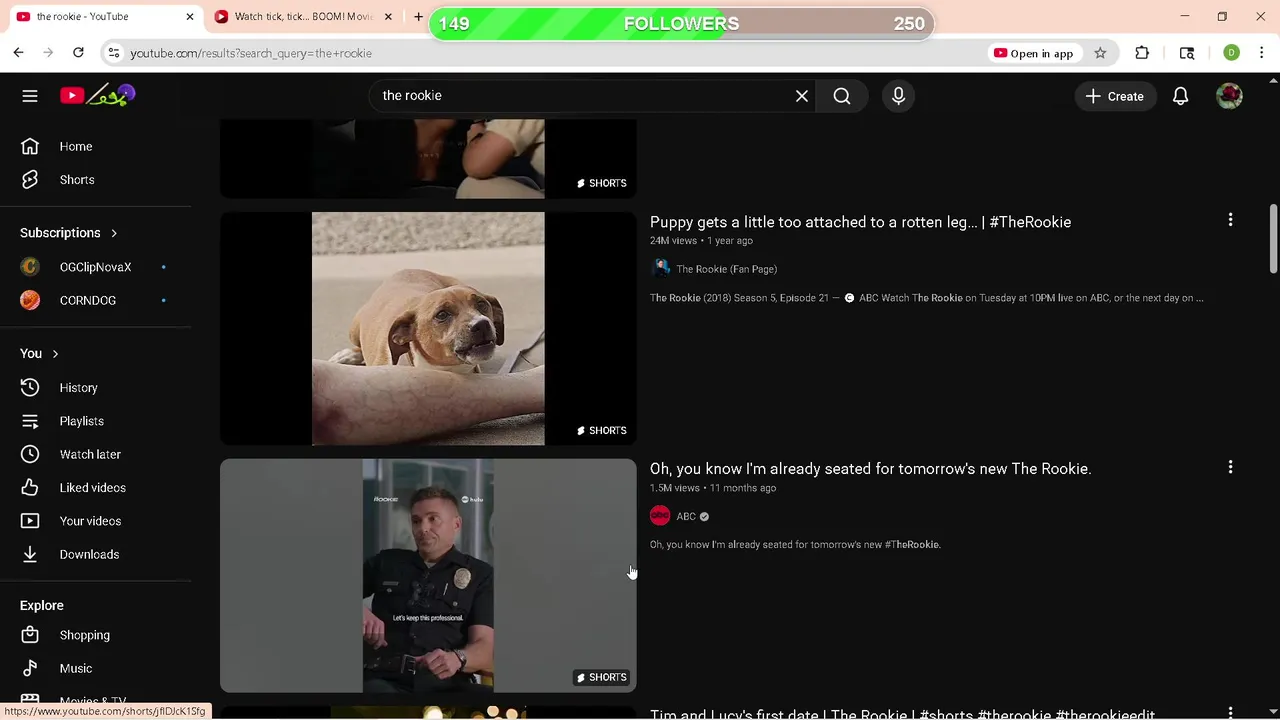The width and height of the screenshot is (1280, 720).
Task: Open the 'Puppy gets a little too attached' title
Action: coord(860,222)
